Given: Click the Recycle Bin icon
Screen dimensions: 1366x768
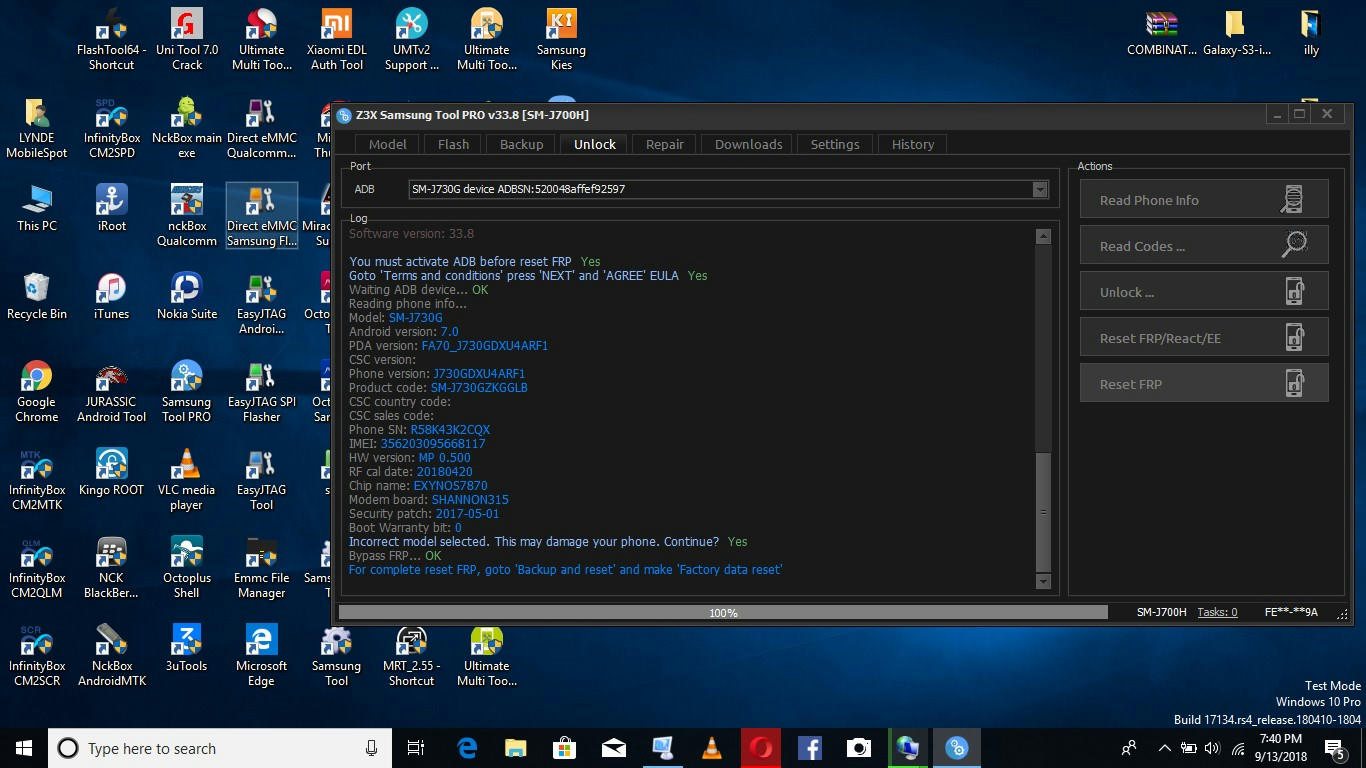Looking at the screenshot, I should (37, 296).
